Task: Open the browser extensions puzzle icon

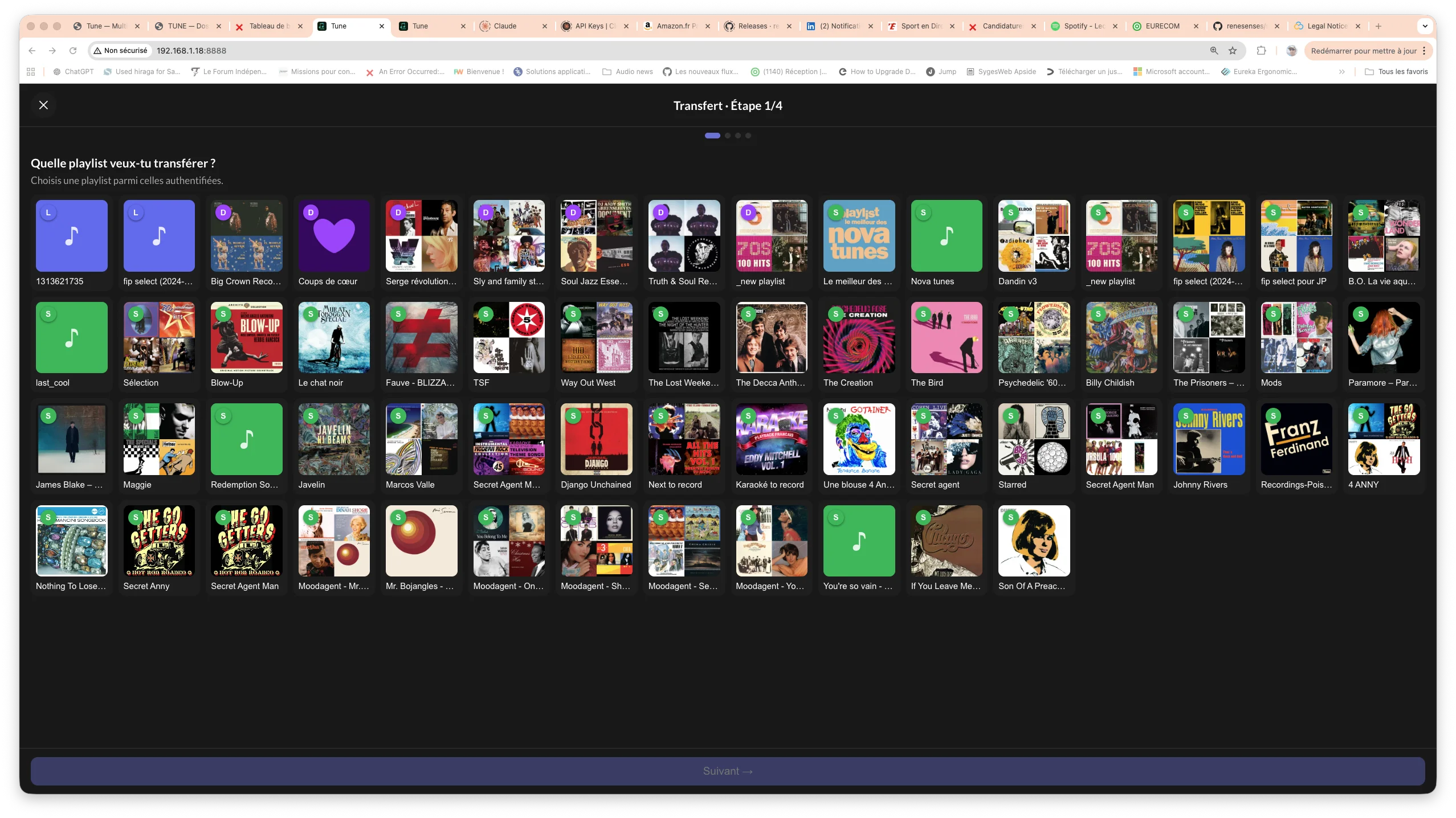Action: (1261, 51)
